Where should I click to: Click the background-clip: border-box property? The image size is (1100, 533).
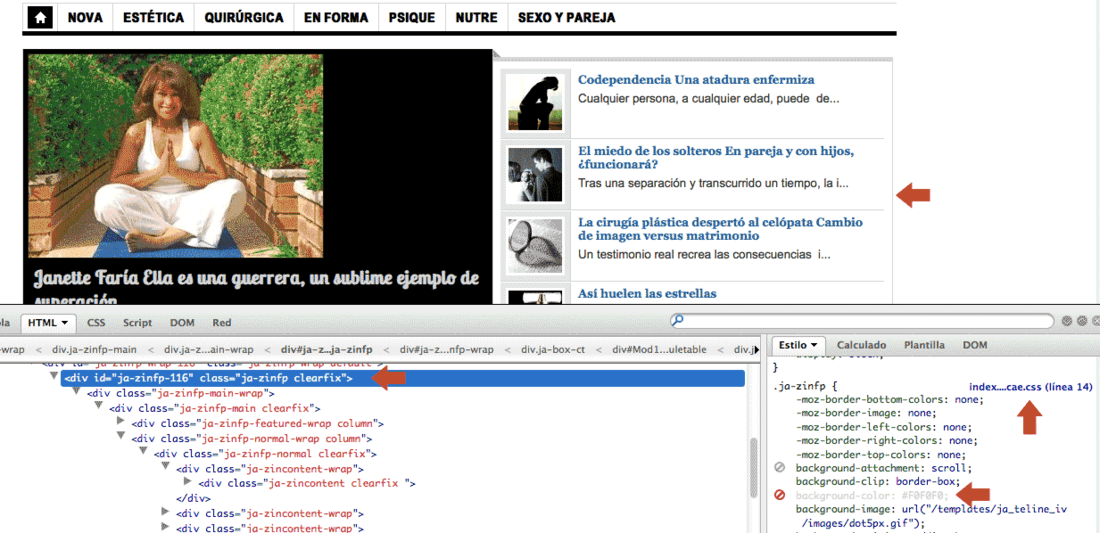[x=878, y=481]
